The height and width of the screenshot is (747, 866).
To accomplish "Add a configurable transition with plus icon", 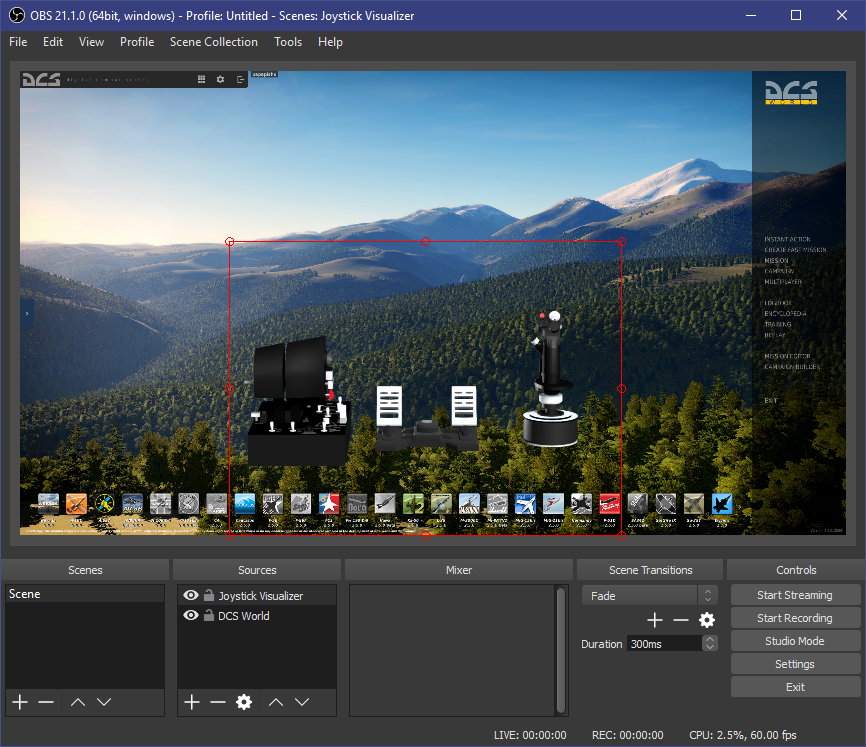I will pyautogui.click(x=655, y=620).
